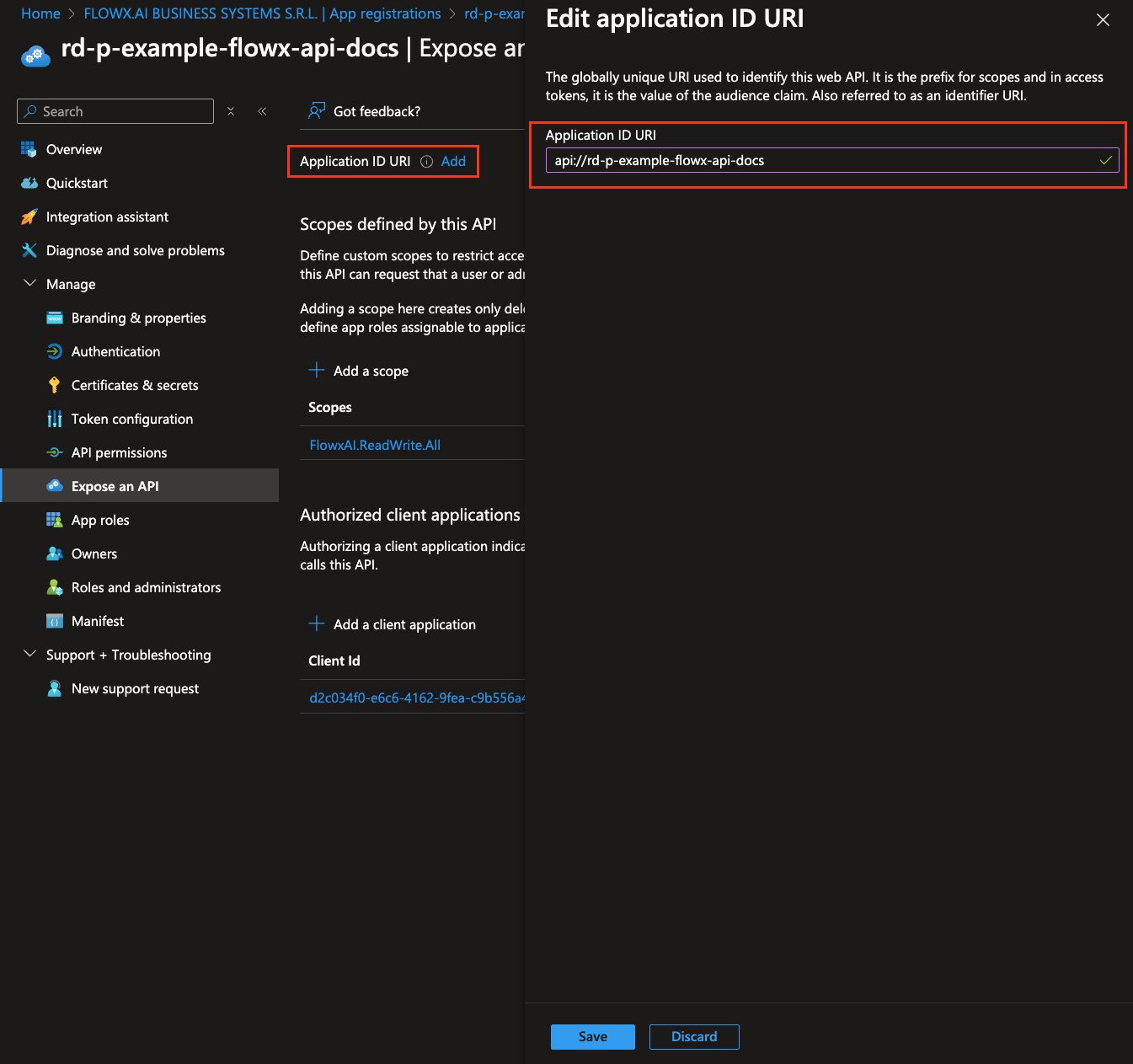Click the Authentication icon
This screenshot has width=1133, height=1064.
coord(55,351)
